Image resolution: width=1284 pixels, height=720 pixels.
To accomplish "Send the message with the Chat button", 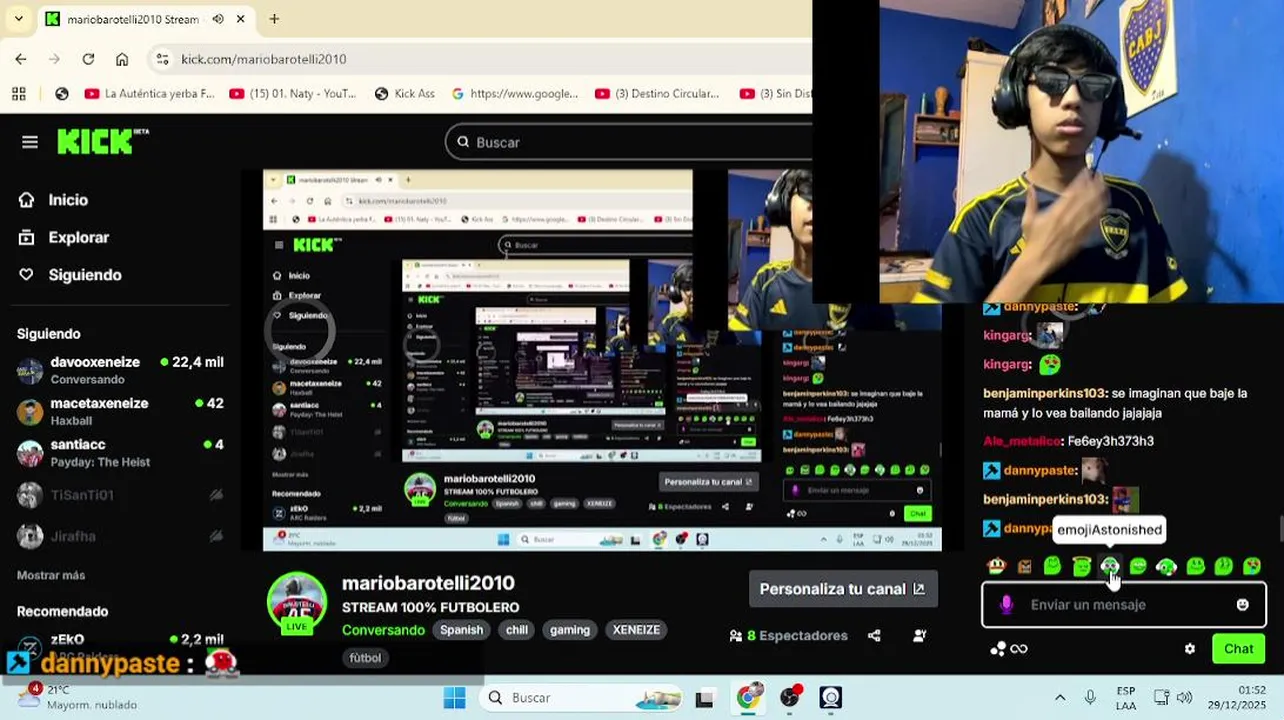I will click(x=1238, y=649).
